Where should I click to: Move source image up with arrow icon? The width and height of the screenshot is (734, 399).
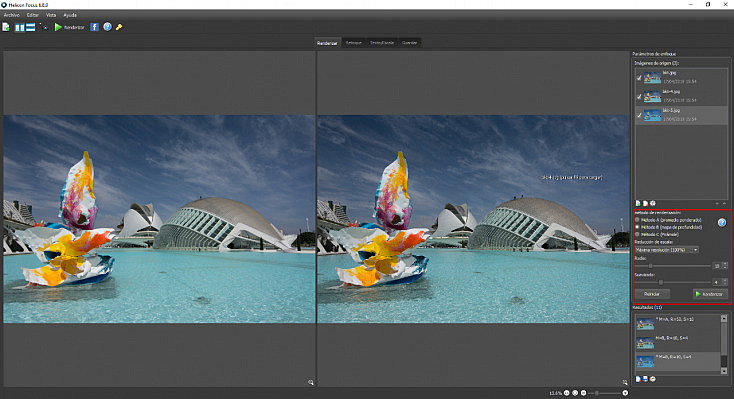[725, 204]
